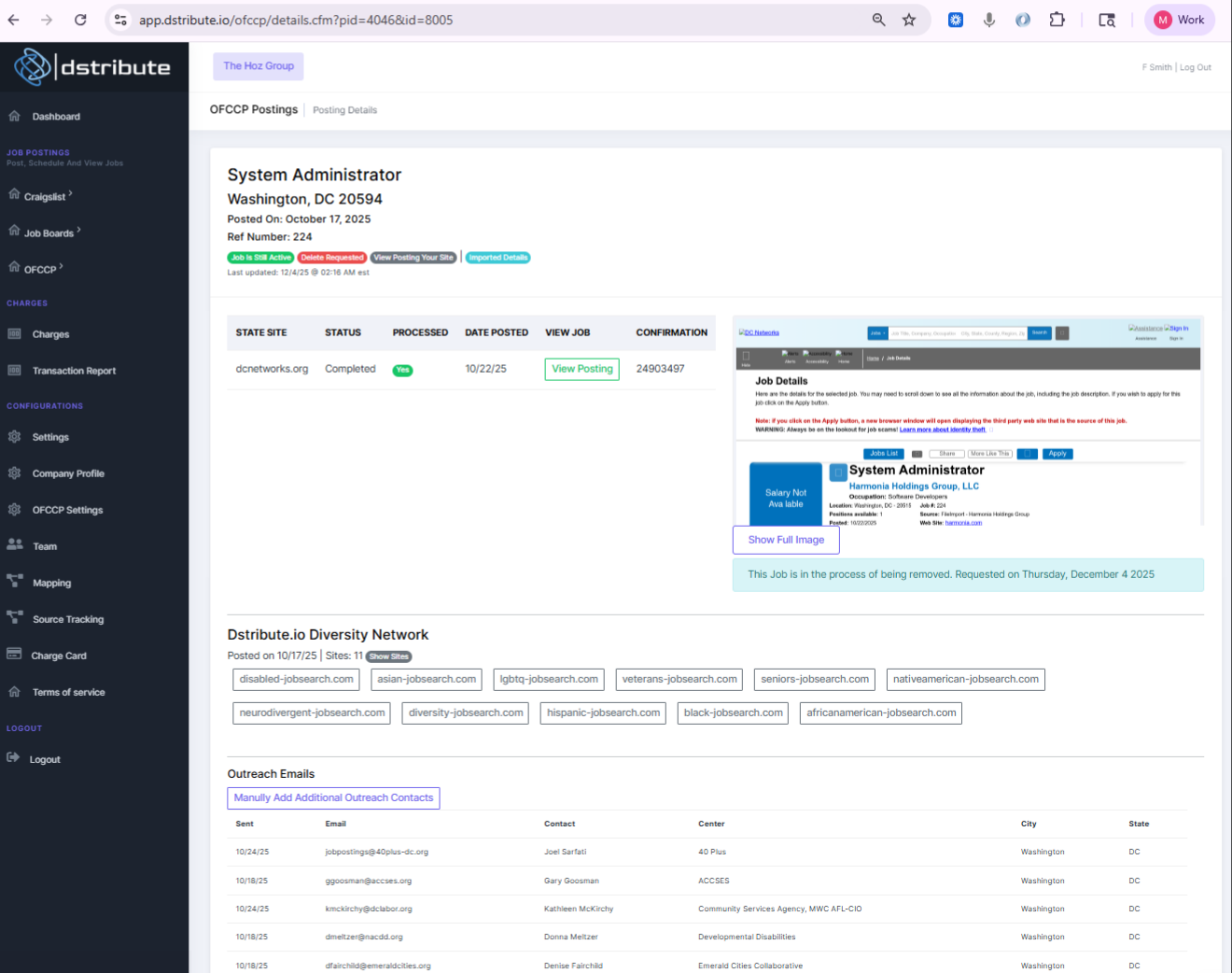
Task: Click the job posting screenshot thumbnail
Action: [x=967, y=421]
